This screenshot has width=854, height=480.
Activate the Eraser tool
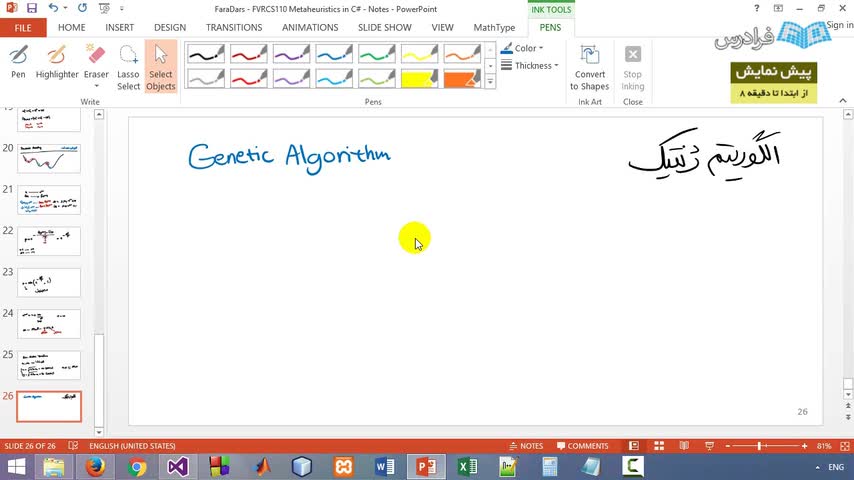point(96,65)
